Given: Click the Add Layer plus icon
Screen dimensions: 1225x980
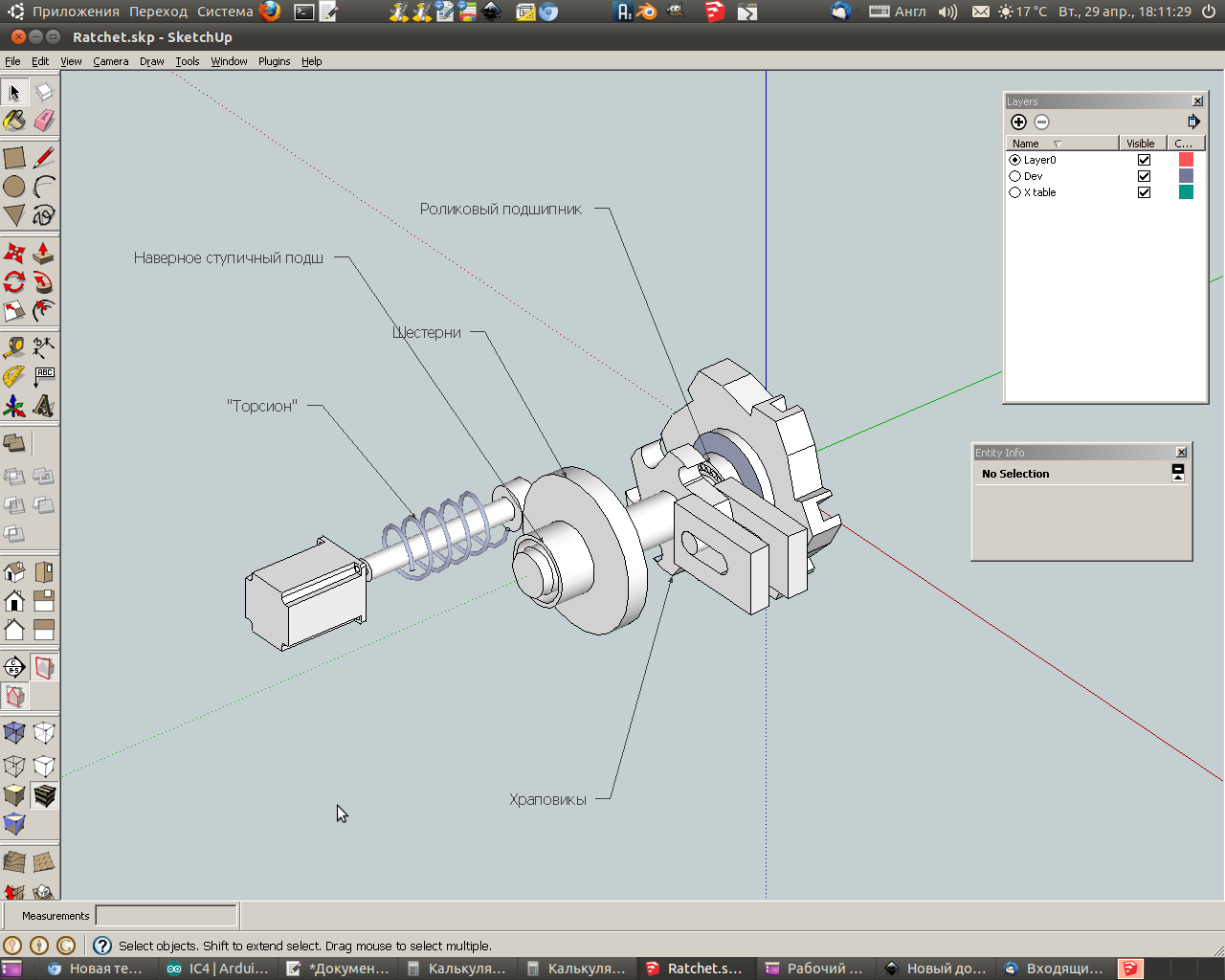Looking at the screenshot, I should (1018, 122).
